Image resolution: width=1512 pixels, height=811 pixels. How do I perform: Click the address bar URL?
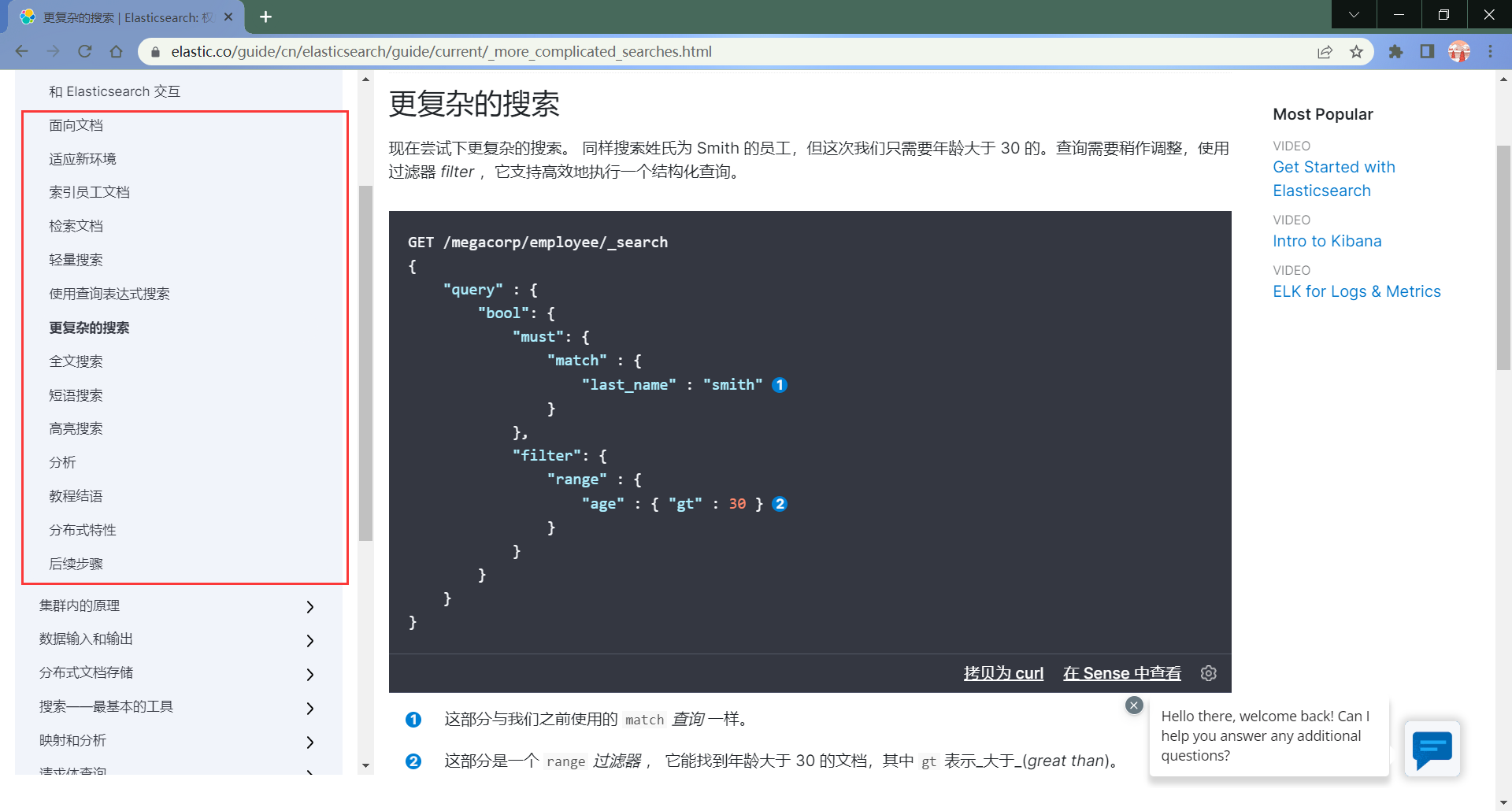click(441, 51)
